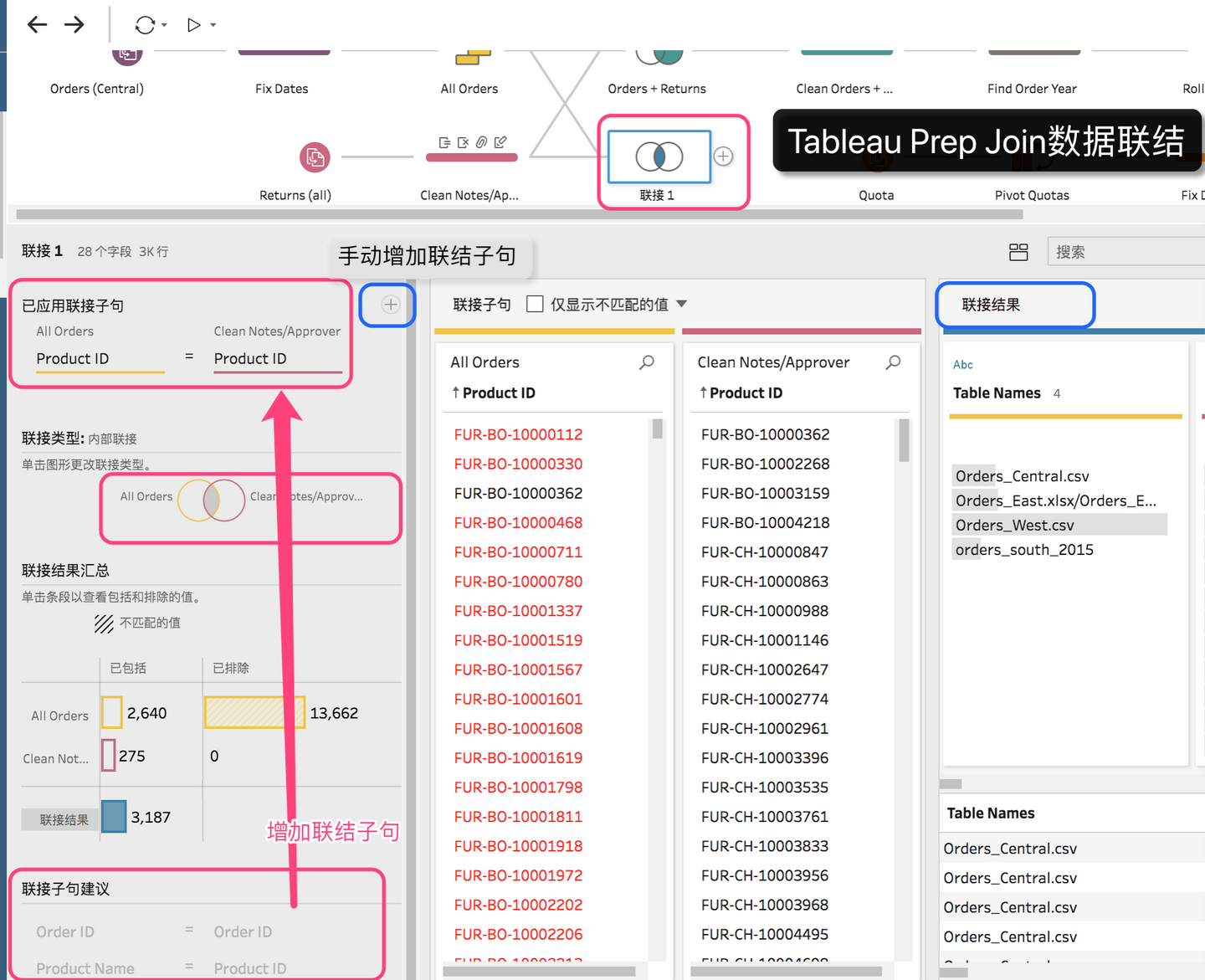1205x980 pixels.
Task: Click the ⊕ next to 联接 1 to add a step
Action: (722, 156)
